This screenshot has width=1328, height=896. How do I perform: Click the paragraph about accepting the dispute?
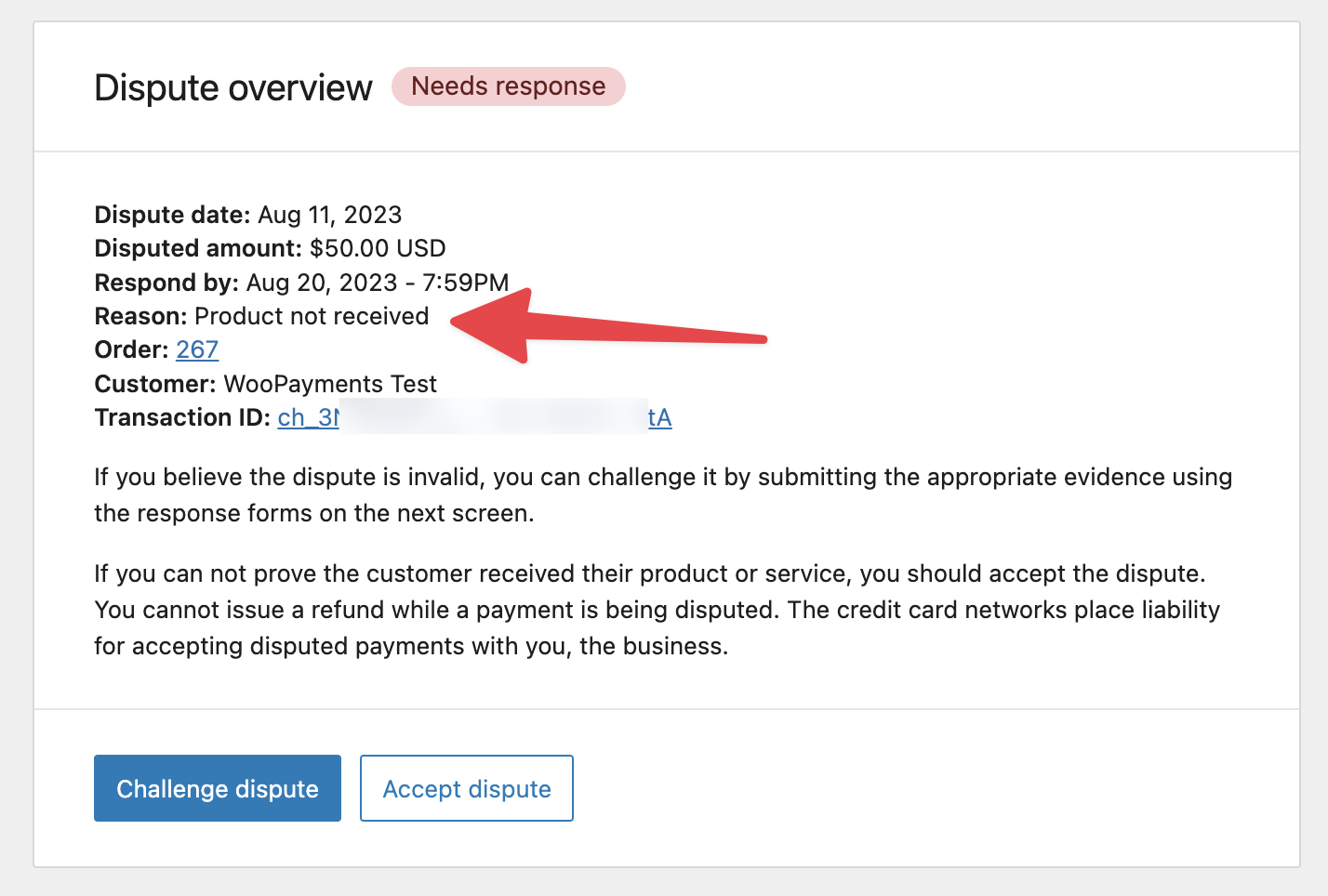pyautogui.click(x=657, y=610)
